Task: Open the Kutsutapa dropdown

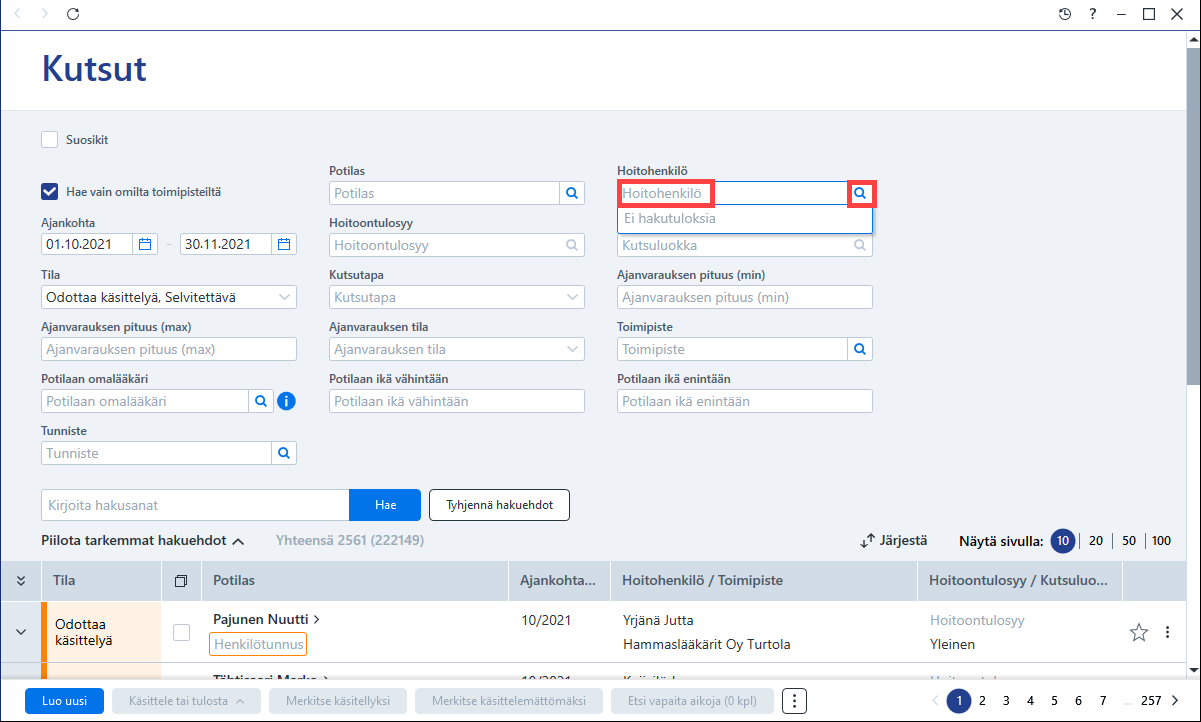Action: pyautogui.click(x=457, y=297)
